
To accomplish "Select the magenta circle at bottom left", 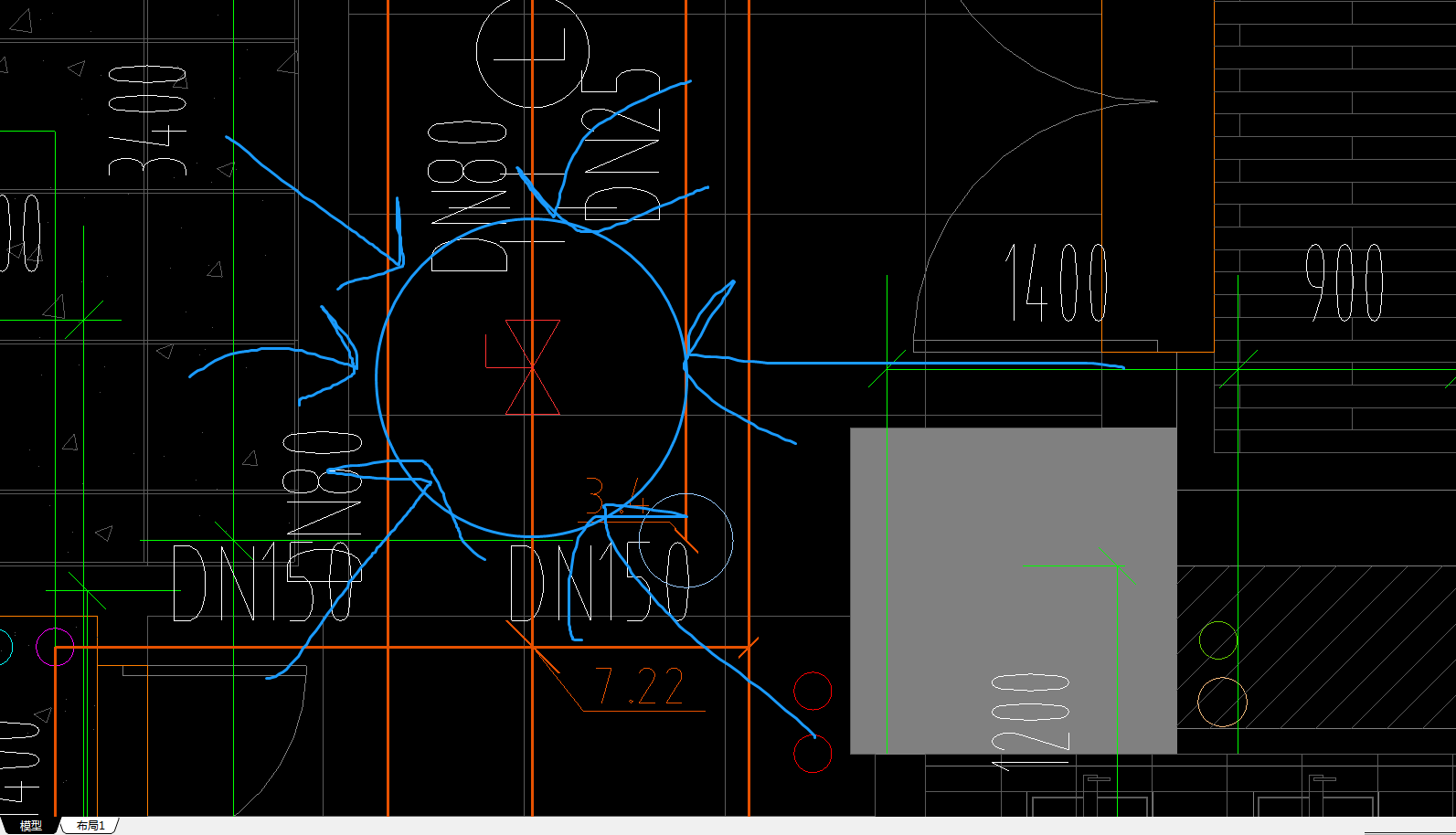I will pos(55,647).
